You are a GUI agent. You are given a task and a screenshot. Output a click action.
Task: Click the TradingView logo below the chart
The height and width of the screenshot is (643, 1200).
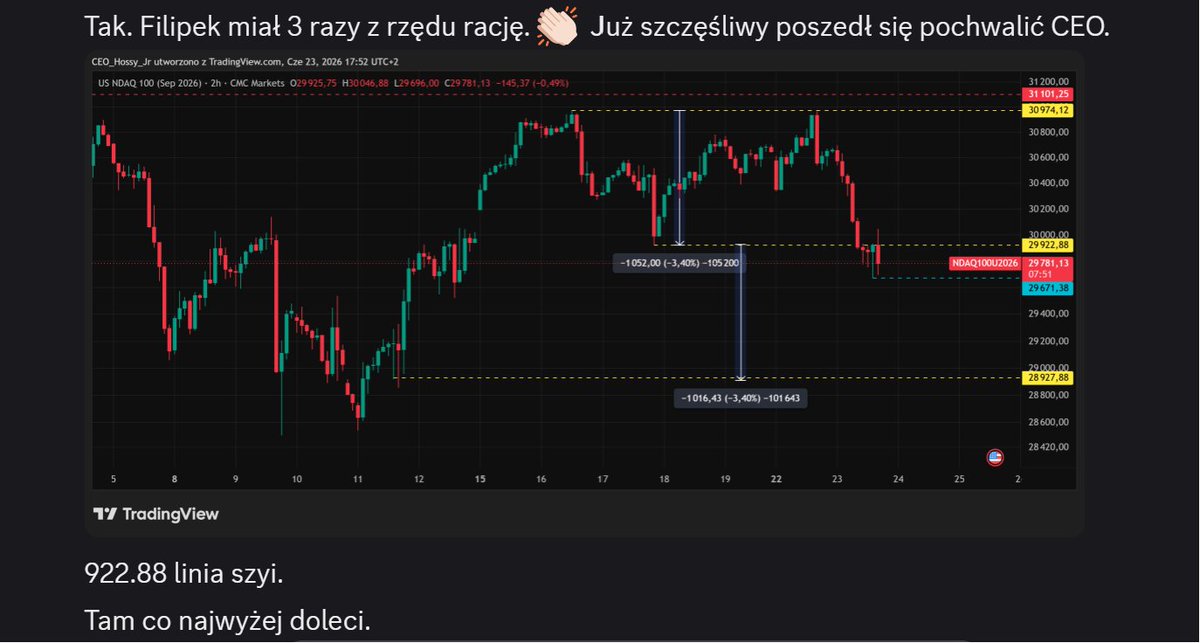155,514
